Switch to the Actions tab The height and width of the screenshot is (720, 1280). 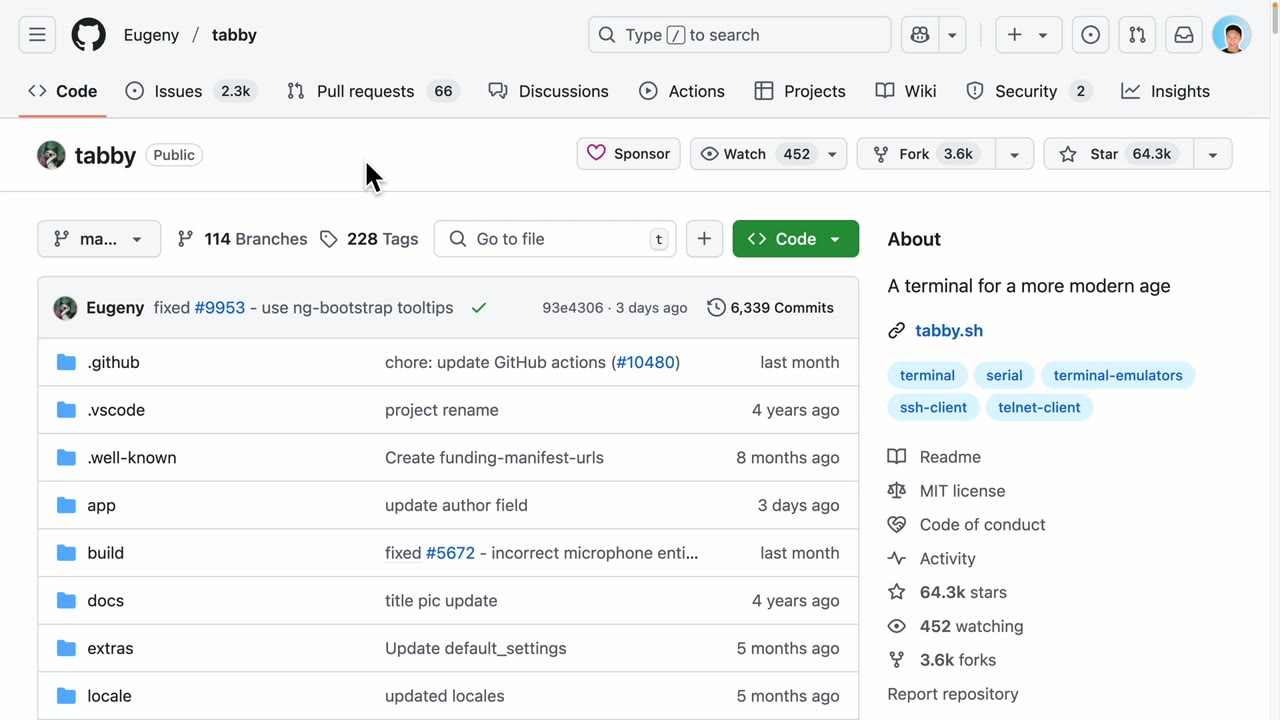(682, 91)
